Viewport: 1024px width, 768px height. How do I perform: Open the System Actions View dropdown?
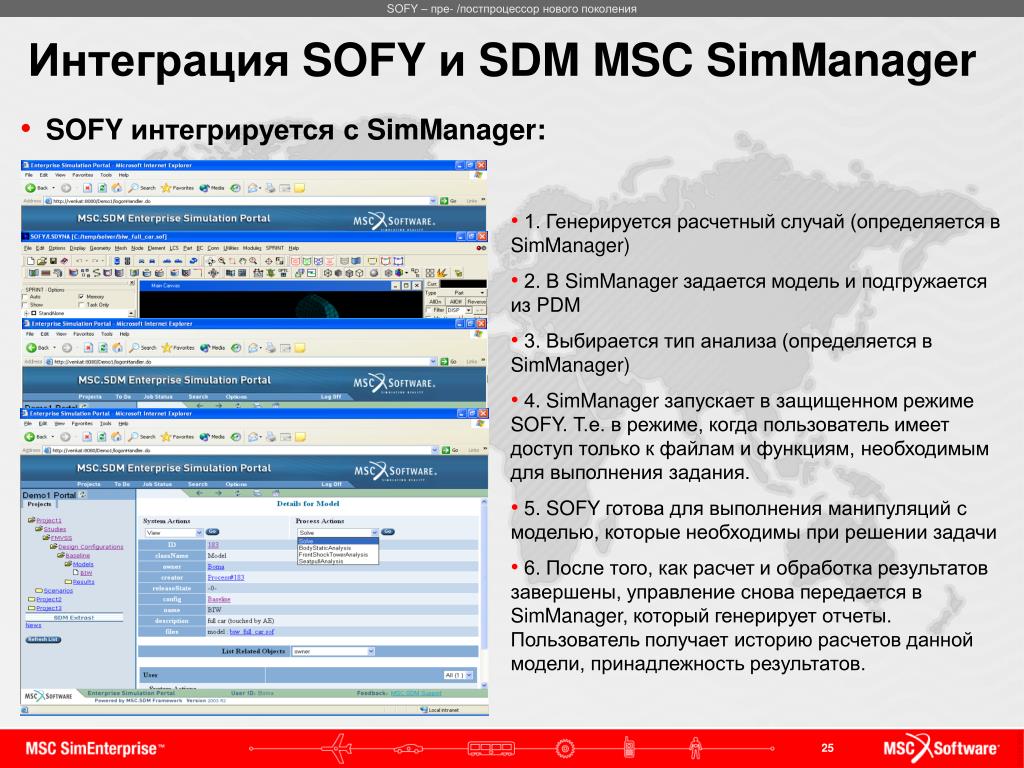click(173, 533)
